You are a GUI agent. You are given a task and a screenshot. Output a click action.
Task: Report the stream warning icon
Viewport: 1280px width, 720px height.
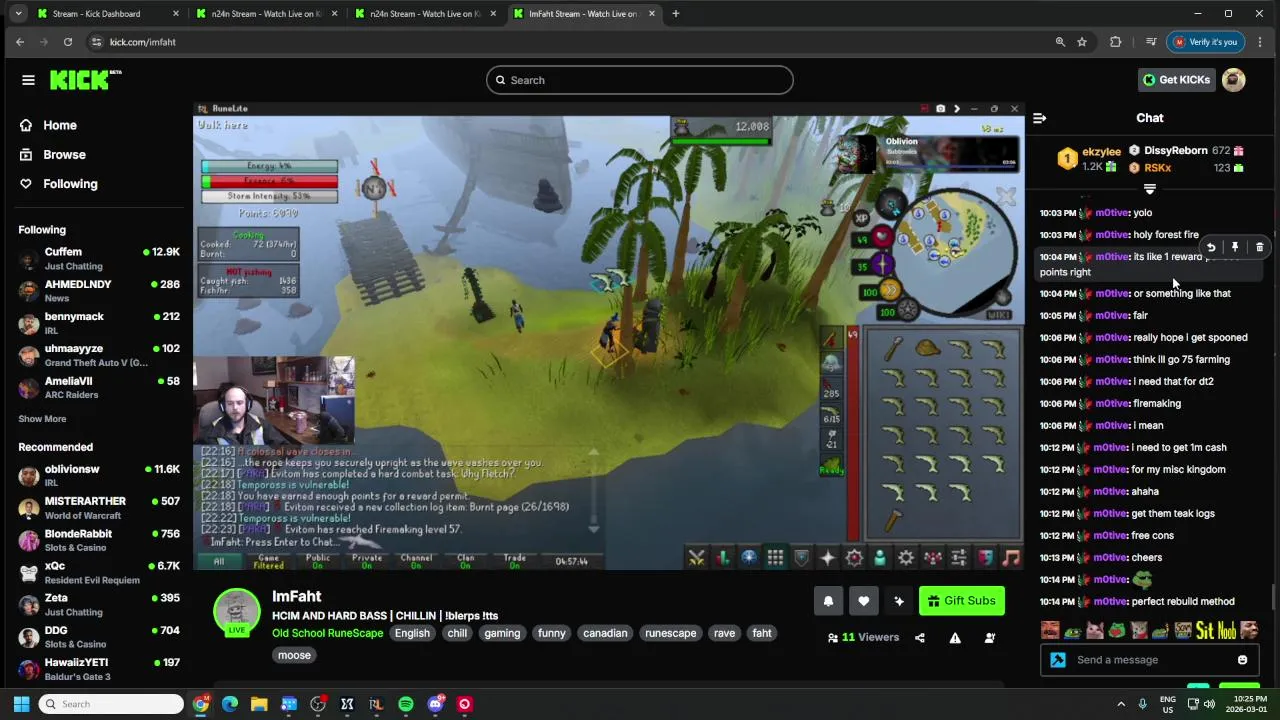[955, 638]
